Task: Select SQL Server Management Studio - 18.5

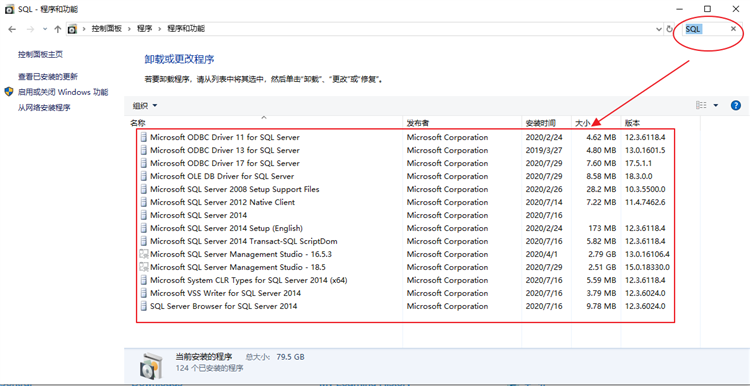Action: point(238,267)
